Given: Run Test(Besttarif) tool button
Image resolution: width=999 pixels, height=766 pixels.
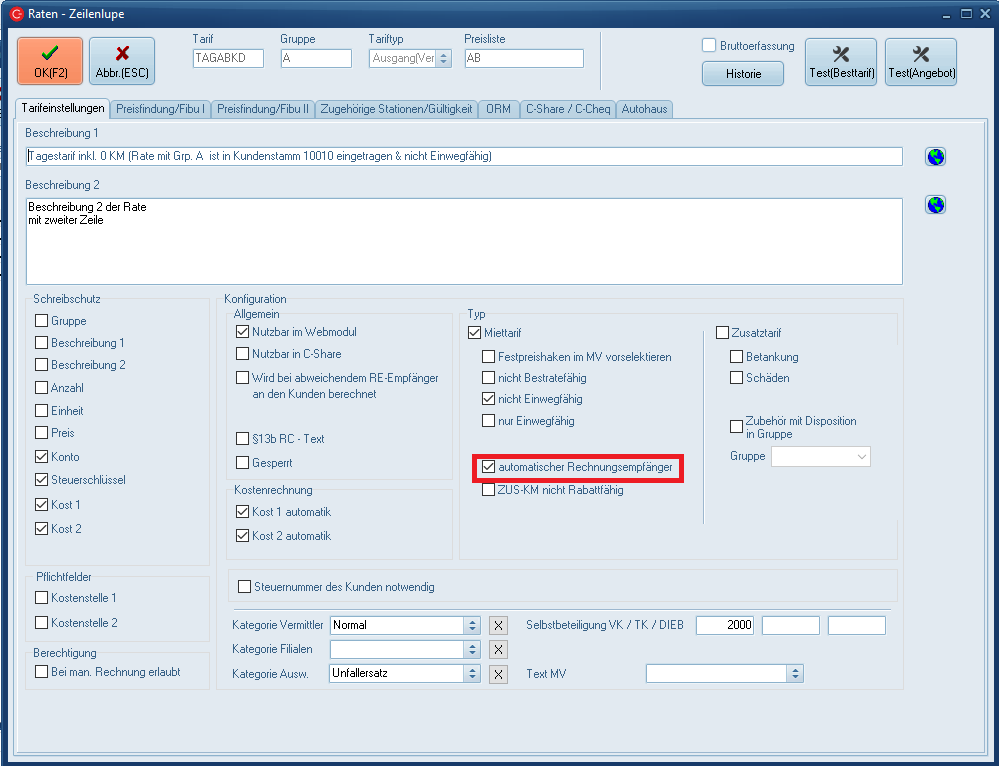Looking at the screenshot, I should tap(840, 61).
